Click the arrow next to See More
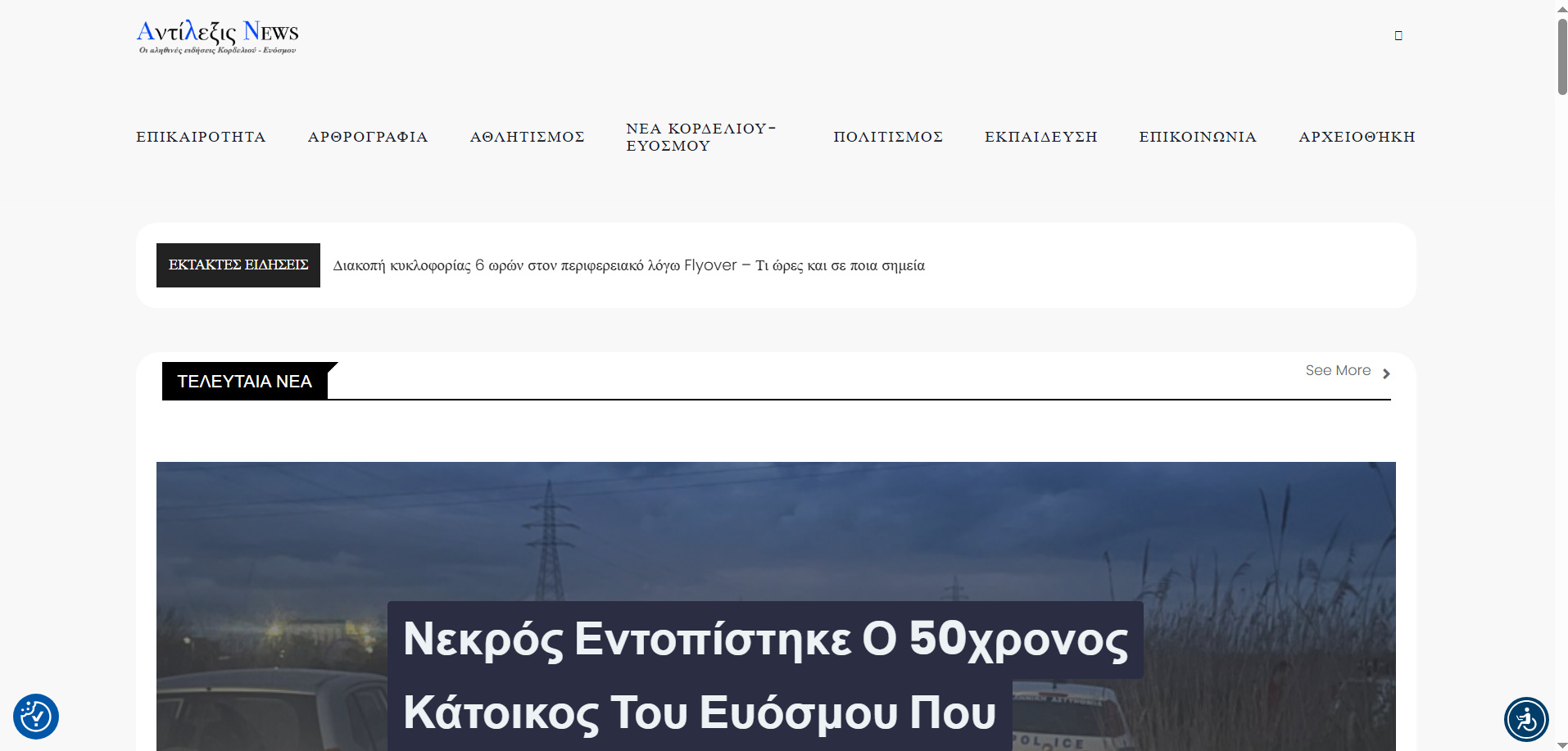Screen dimensions: 1568x751 coord(1386,373)
